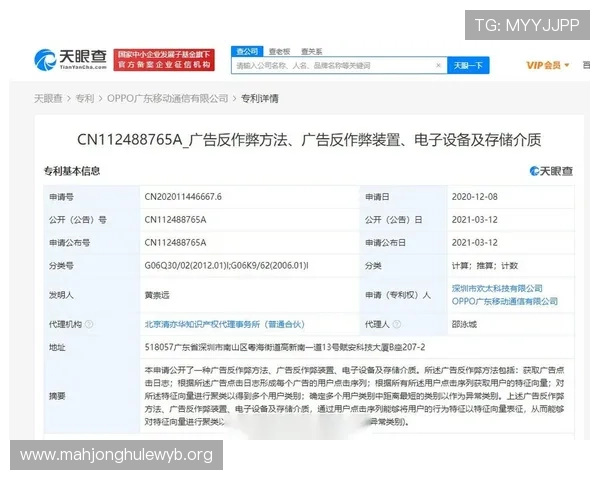The height and width of the screenshot is (480, 600).
Task: Open 北京清亦华知识产权代理事务所 agency link
Action: (x=225, y=324)
